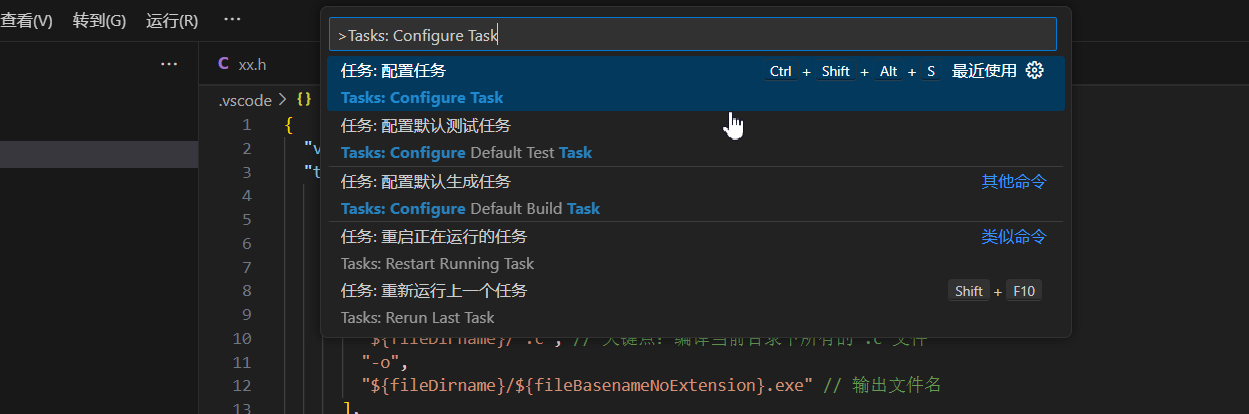Open the 运行(R) menu

click(172, 20)
